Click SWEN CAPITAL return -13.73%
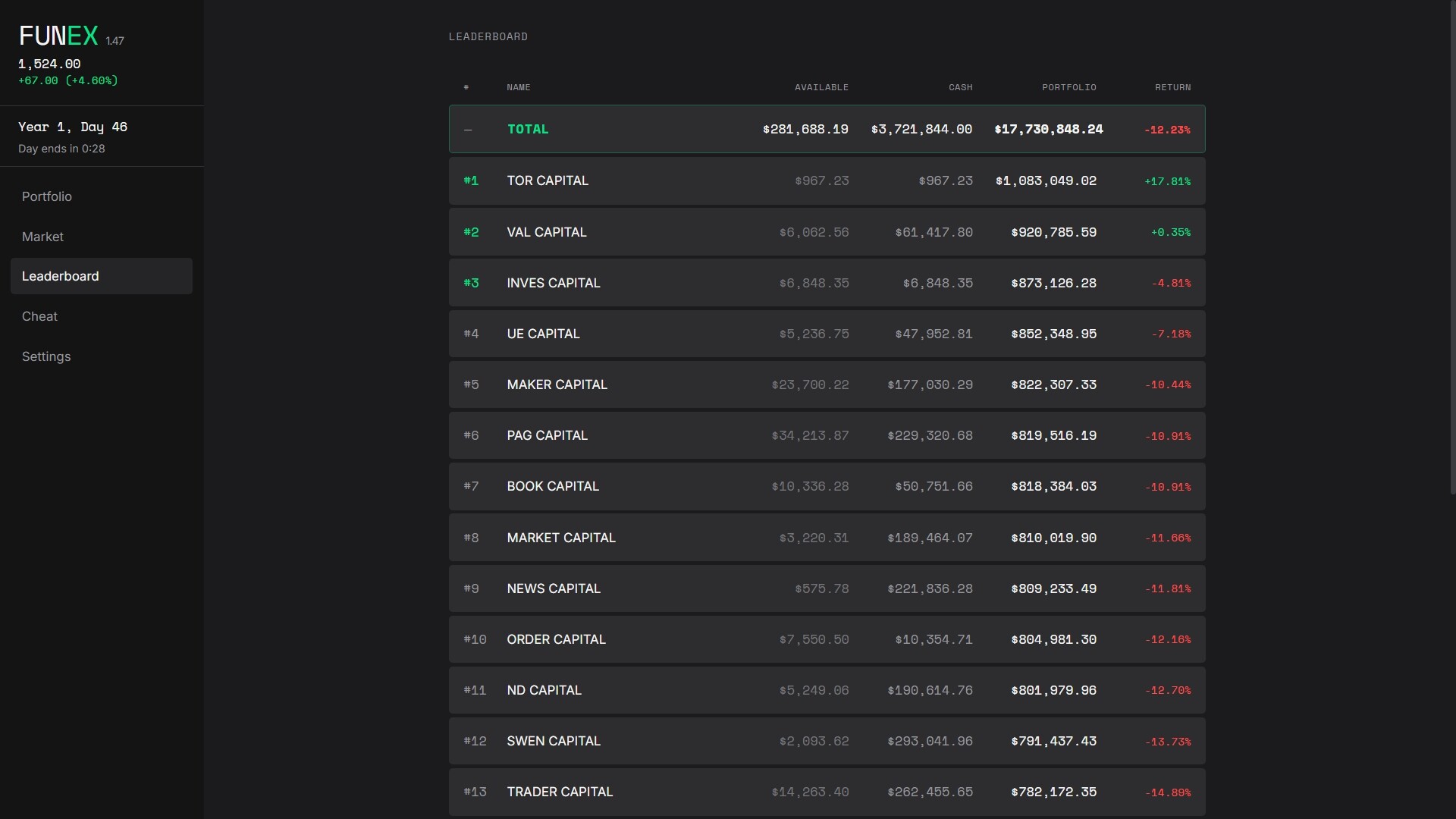Viewport: 1456px width, 819px height. click(x=1167, y=742)
